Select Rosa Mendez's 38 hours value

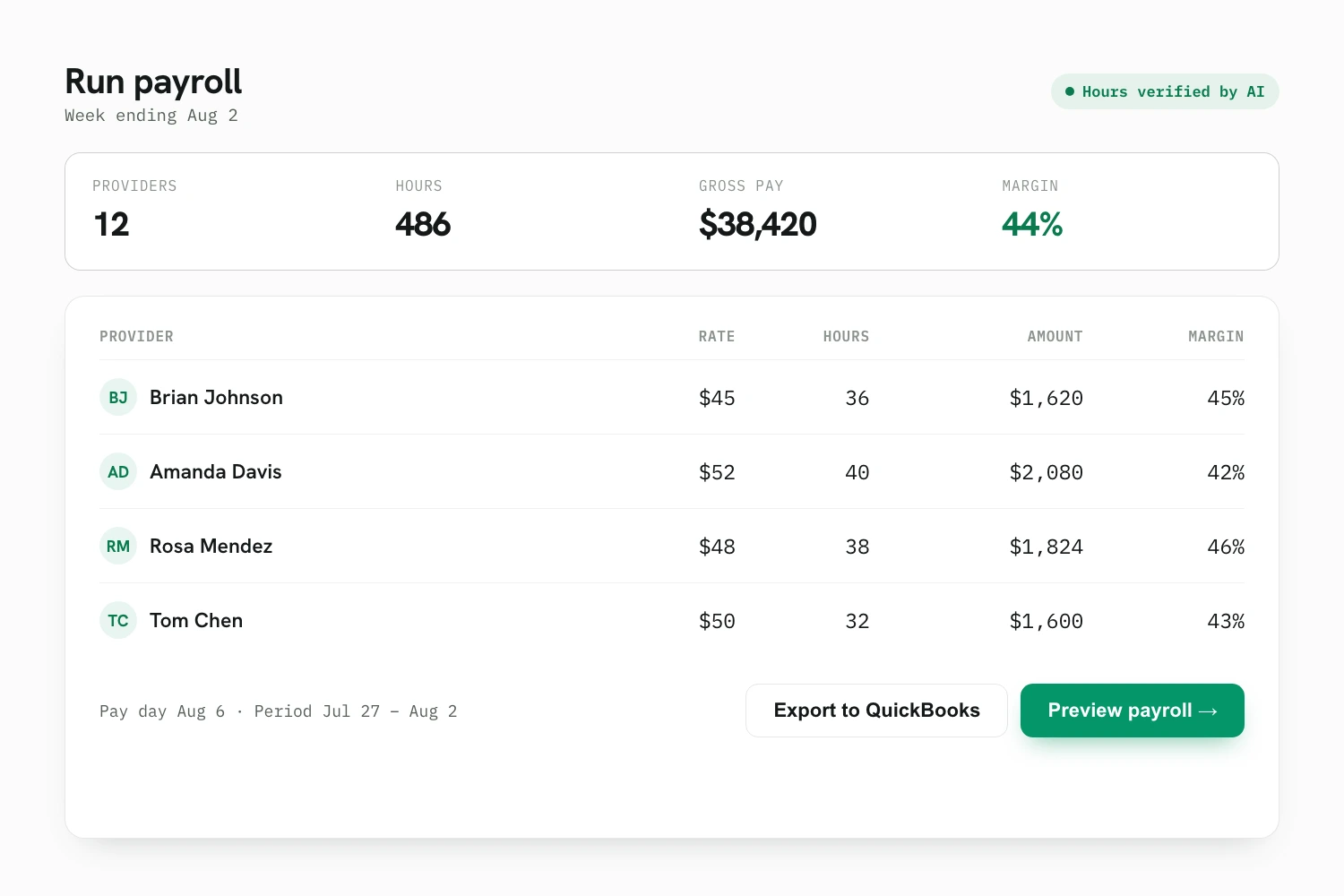pos(857,547)
